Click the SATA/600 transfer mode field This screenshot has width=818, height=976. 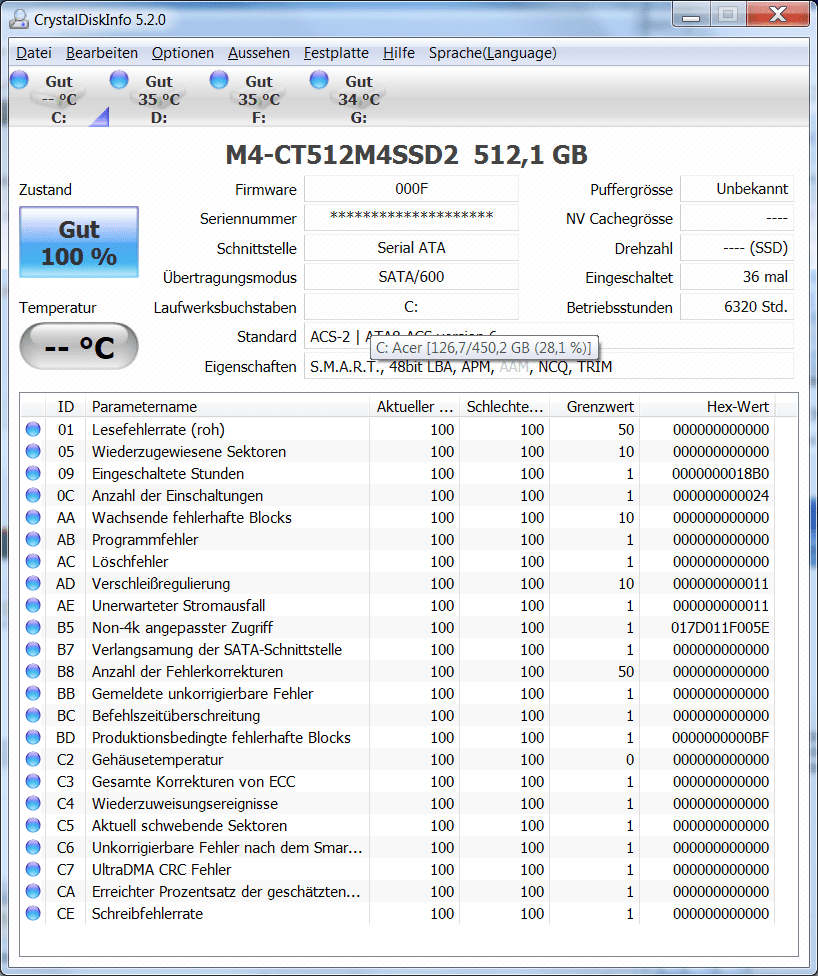point(411,277)
